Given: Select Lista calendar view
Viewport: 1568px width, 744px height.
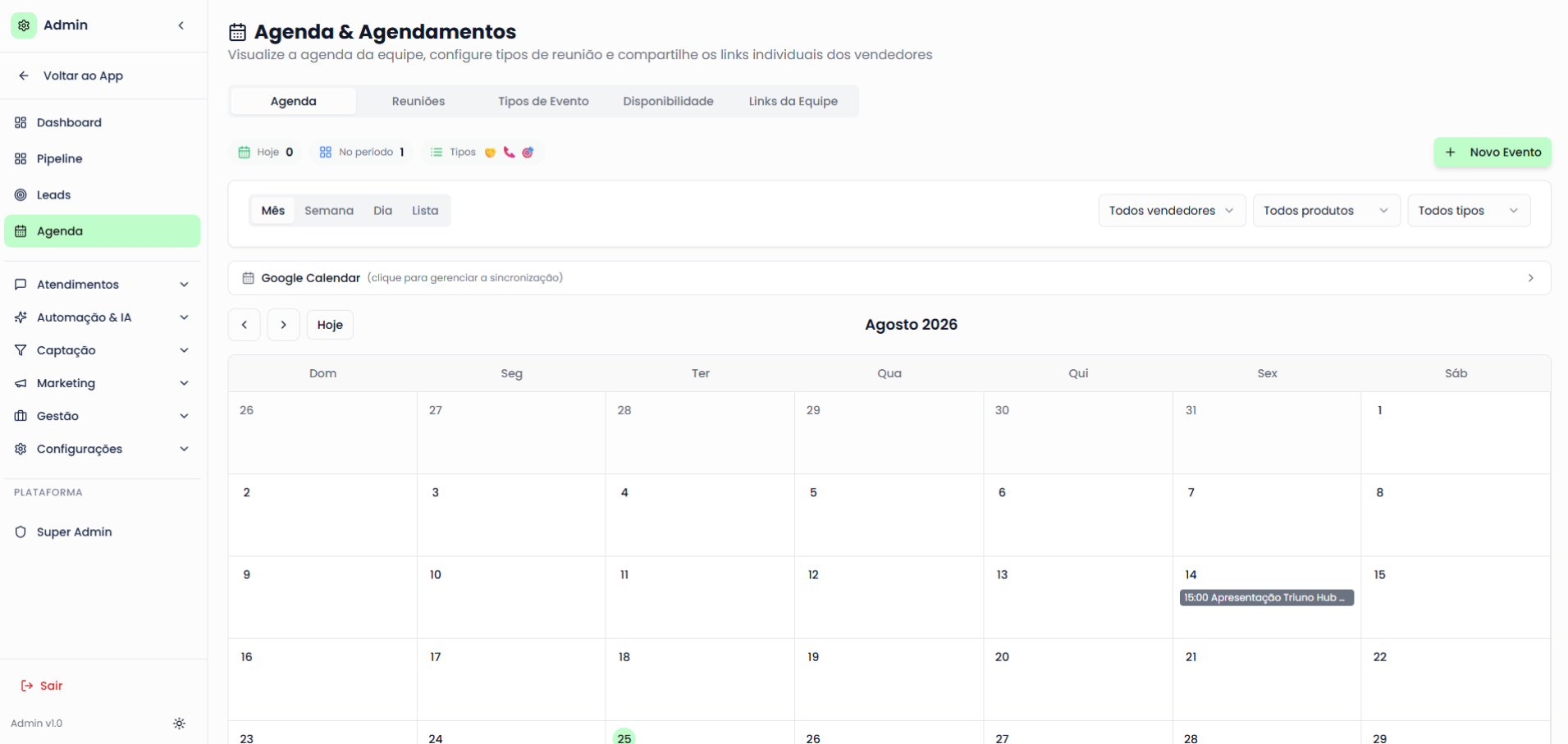Looking at the screenshot, I should pos(425,211).
